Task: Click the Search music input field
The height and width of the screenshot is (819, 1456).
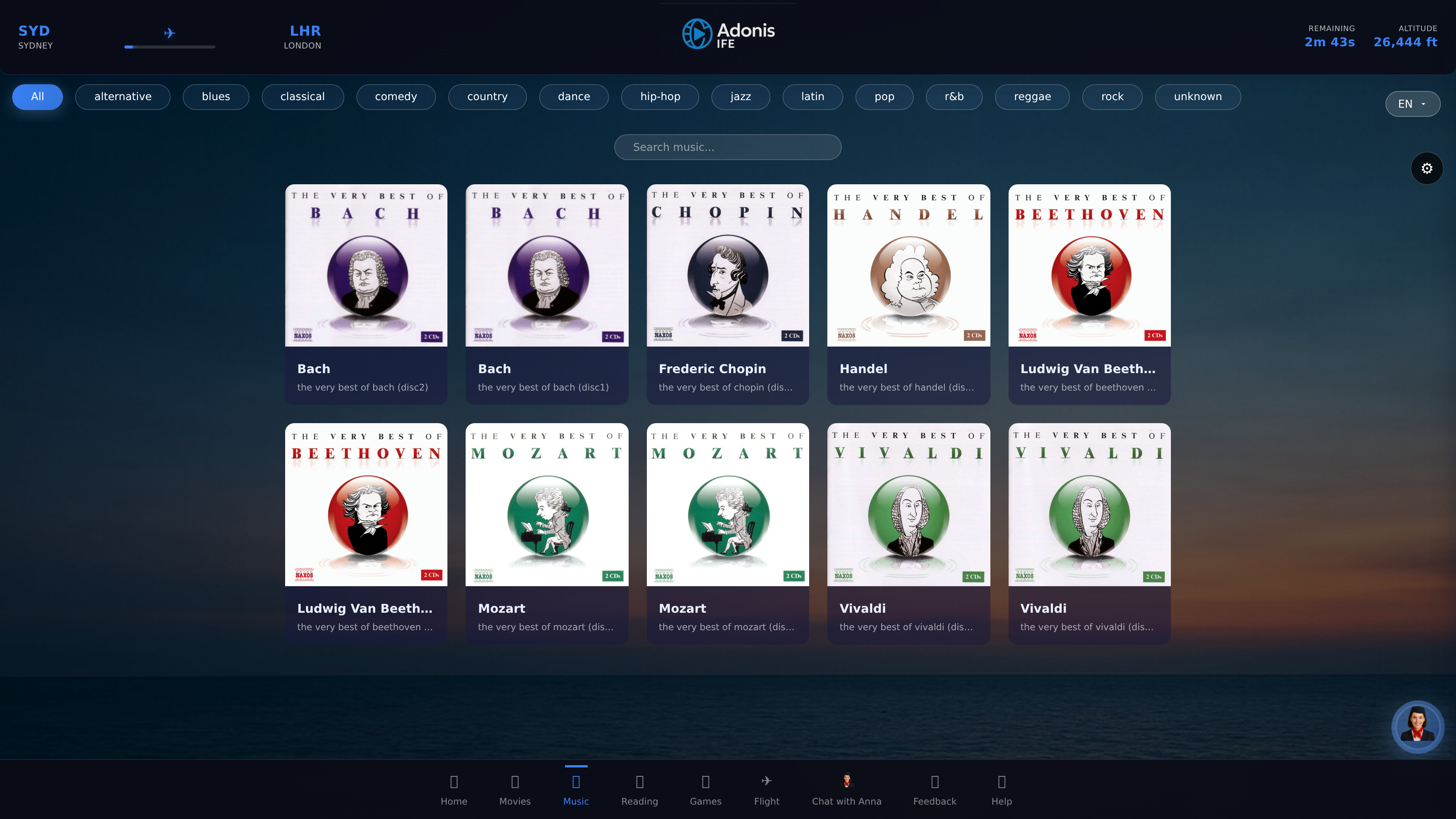Action: (728, 147)
